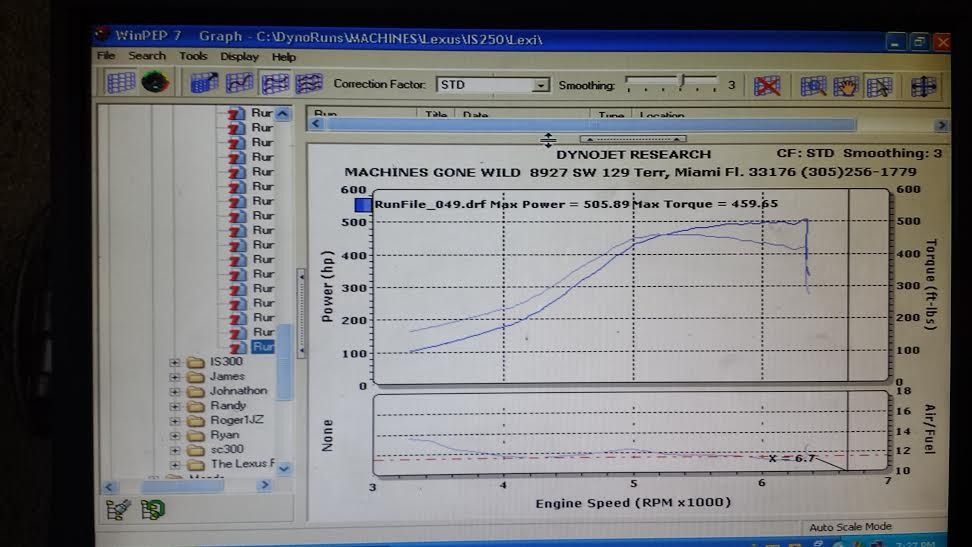Screen dimensions: 972x547
Task: Click the Auto Scale Mode status text
Action: (x=850, y=527)
